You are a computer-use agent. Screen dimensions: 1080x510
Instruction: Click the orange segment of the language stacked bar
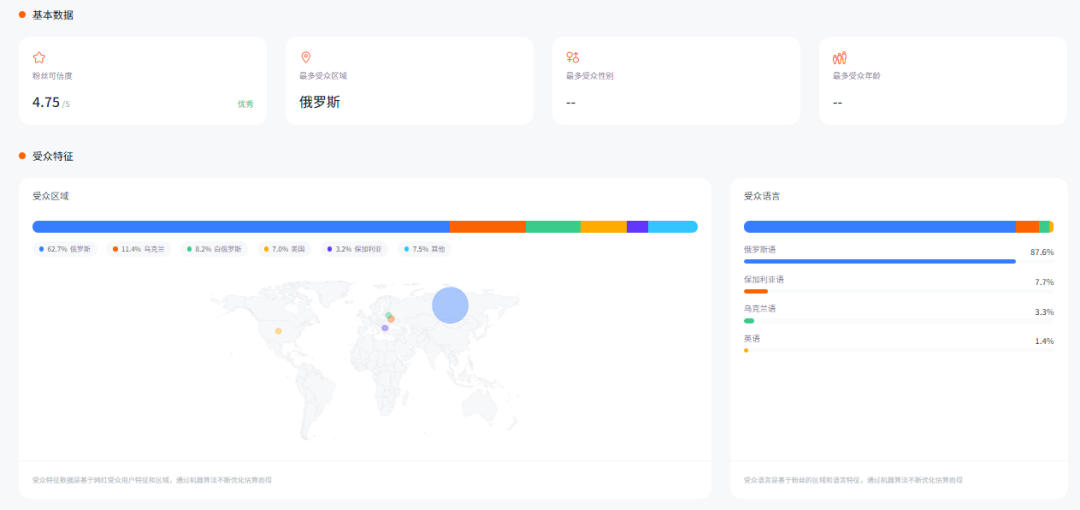point(1027,227)
